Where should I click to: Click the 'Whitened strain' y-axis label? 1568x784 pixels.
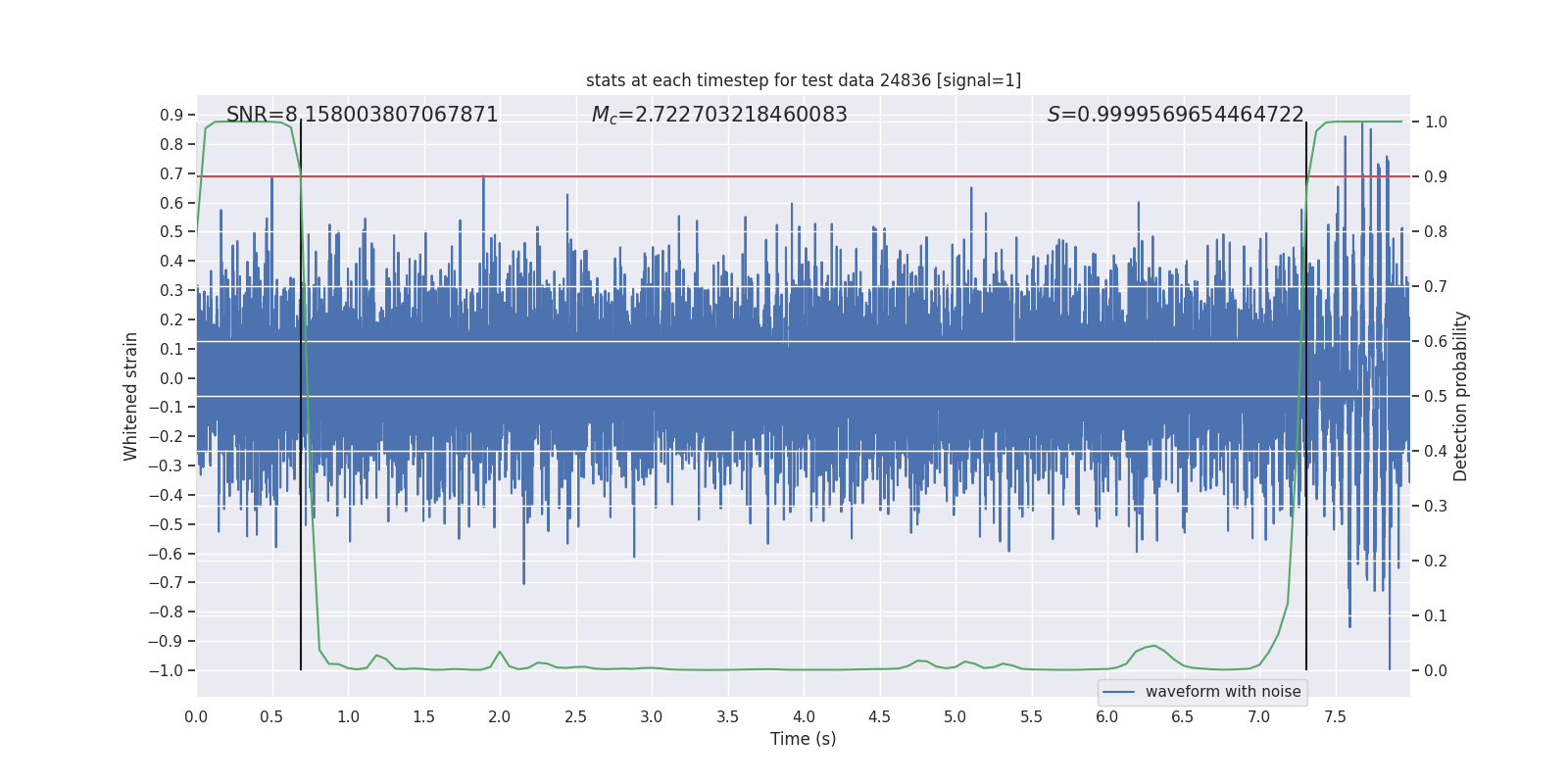tap(131, 396)
